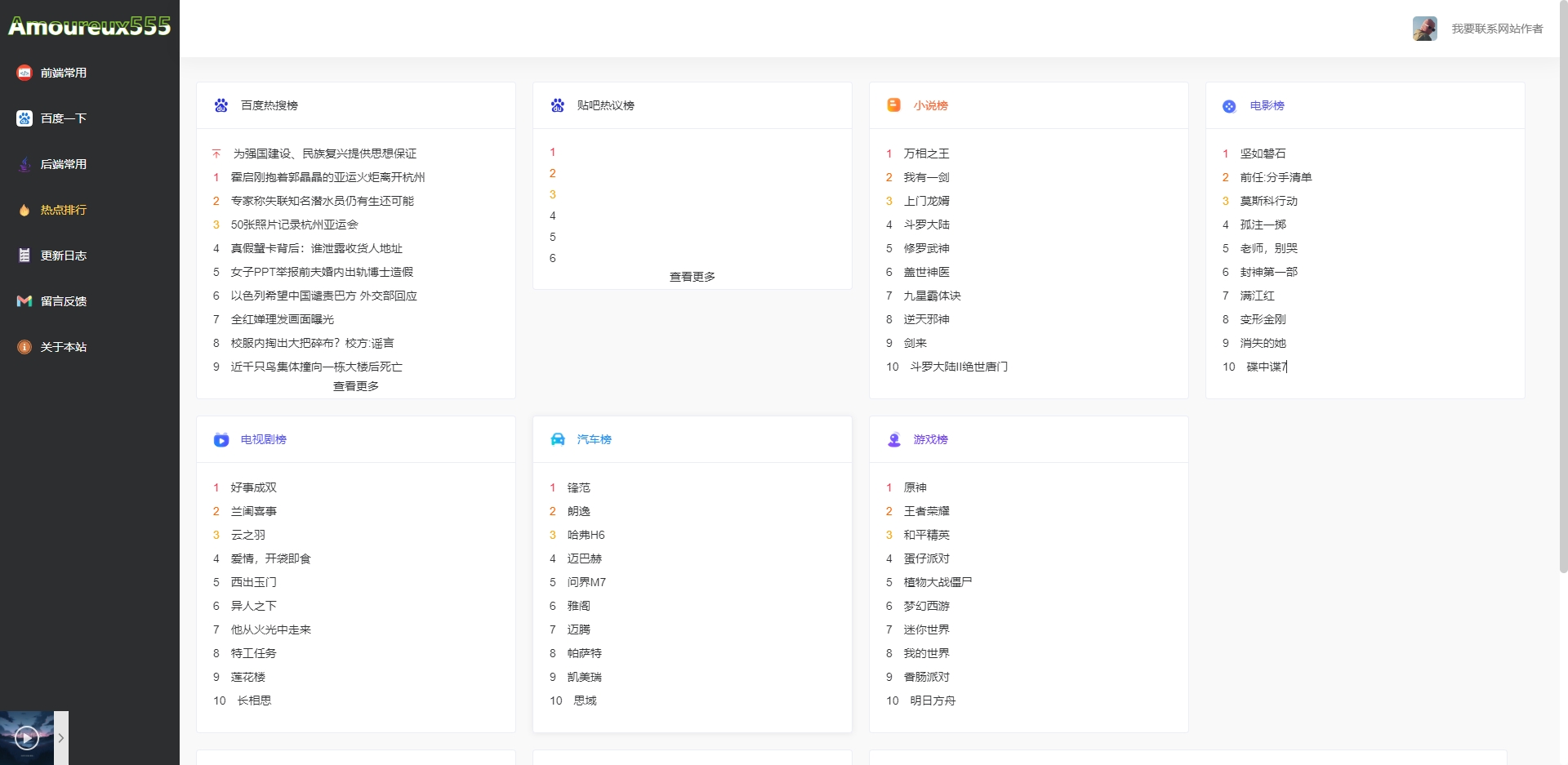The height and width of the screenshot is (765, 1568).
Task: Click the 更新日志 sidebar icon
Action: tap(24, 256)
